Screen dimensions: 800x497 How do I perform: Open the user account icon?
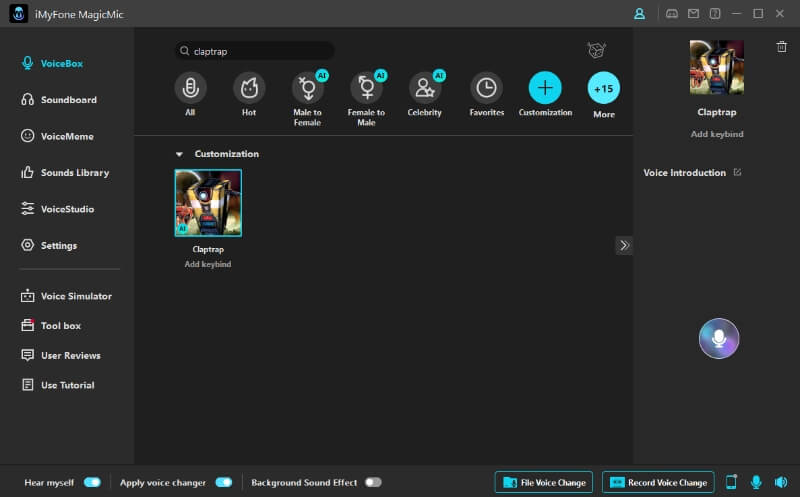point(639,14)
